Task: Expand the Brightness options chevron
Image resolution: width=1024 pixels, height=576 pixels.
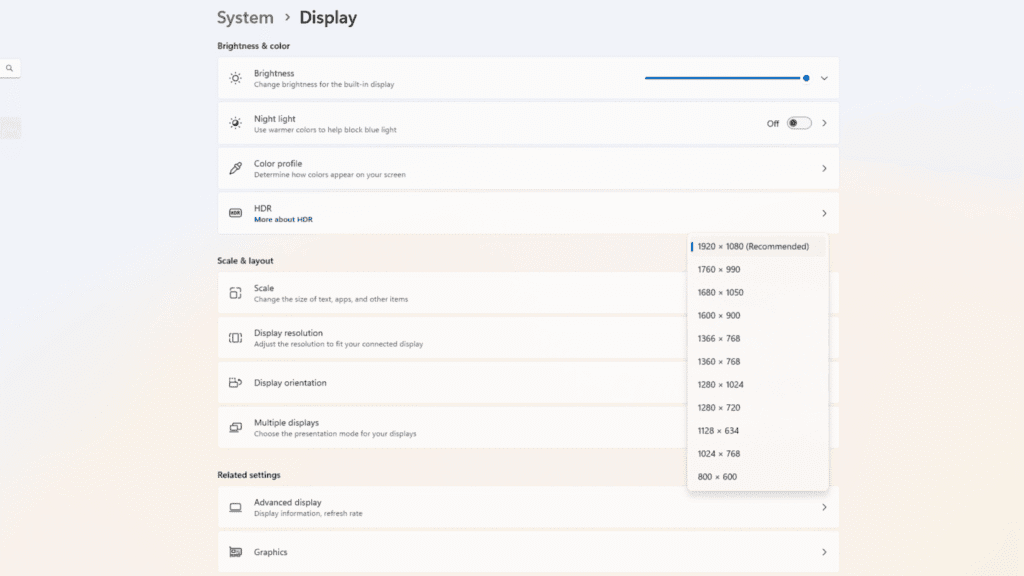Action: (x=824, y=78)
